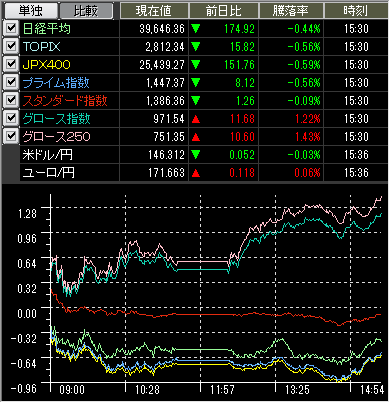Screen dimensions: 390x403
Task: Uncheck the グロース250 checkbox
Action: click(x=11, y=136)
